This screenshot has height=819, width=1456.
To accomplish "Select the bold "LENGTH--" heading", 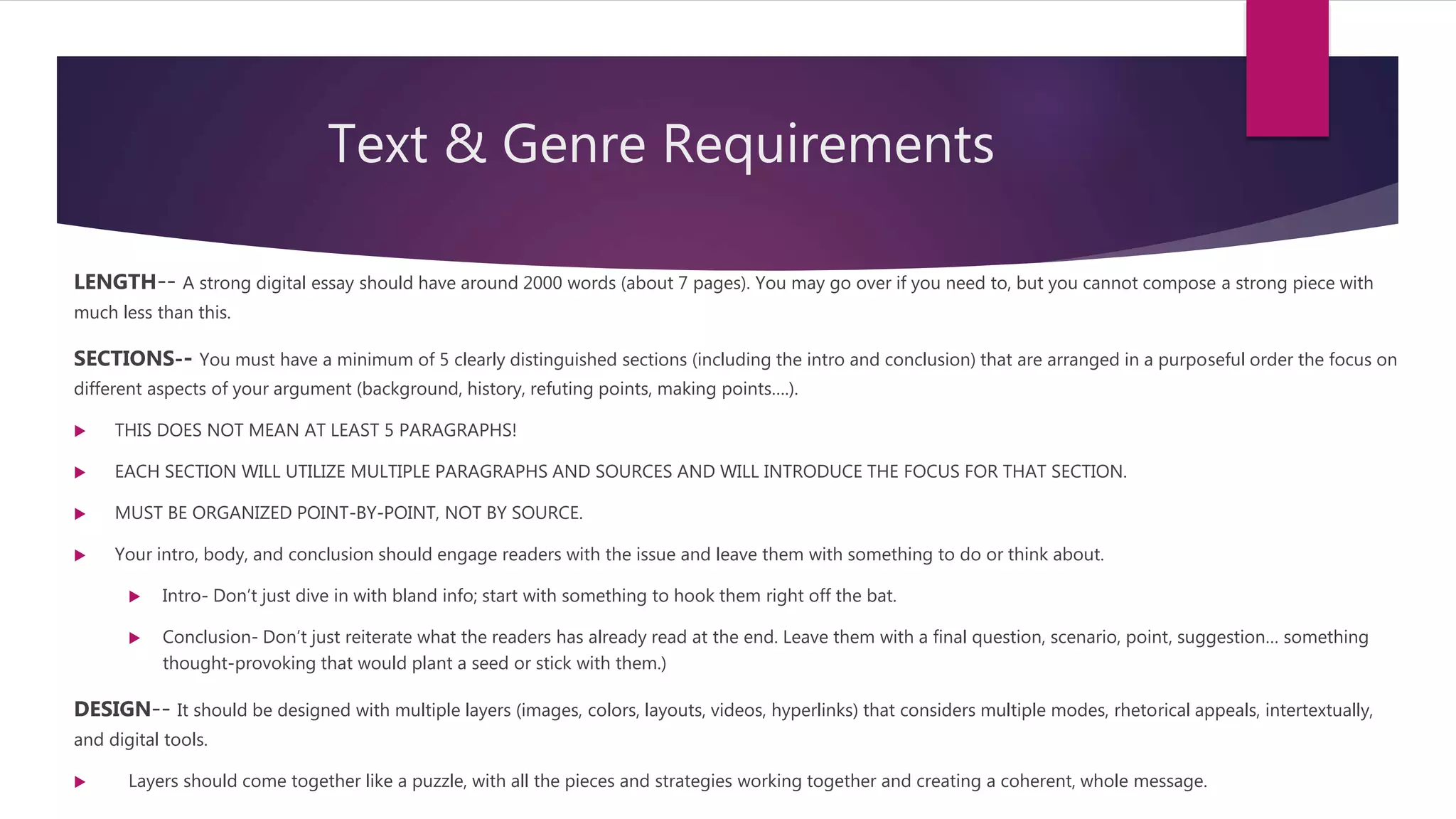I will [x=124, y=282].
